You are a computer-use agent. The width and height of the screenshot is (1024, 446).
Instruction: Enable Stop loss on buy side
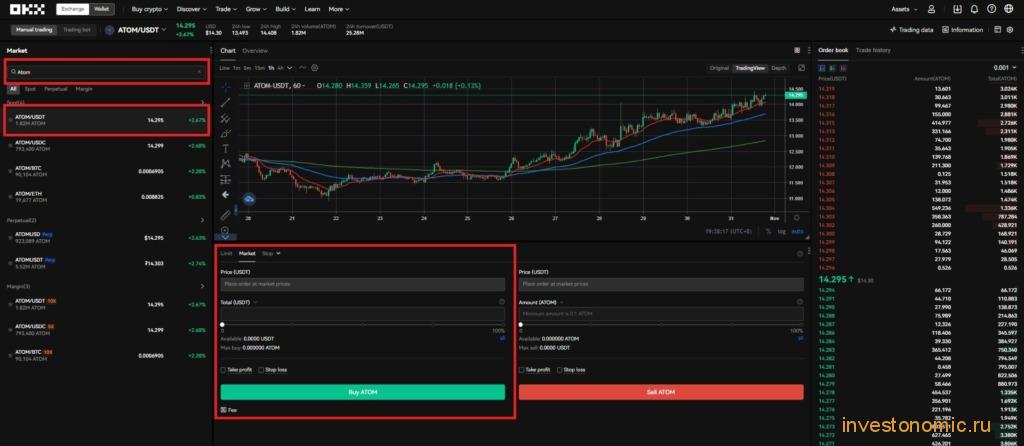(261, 370)
